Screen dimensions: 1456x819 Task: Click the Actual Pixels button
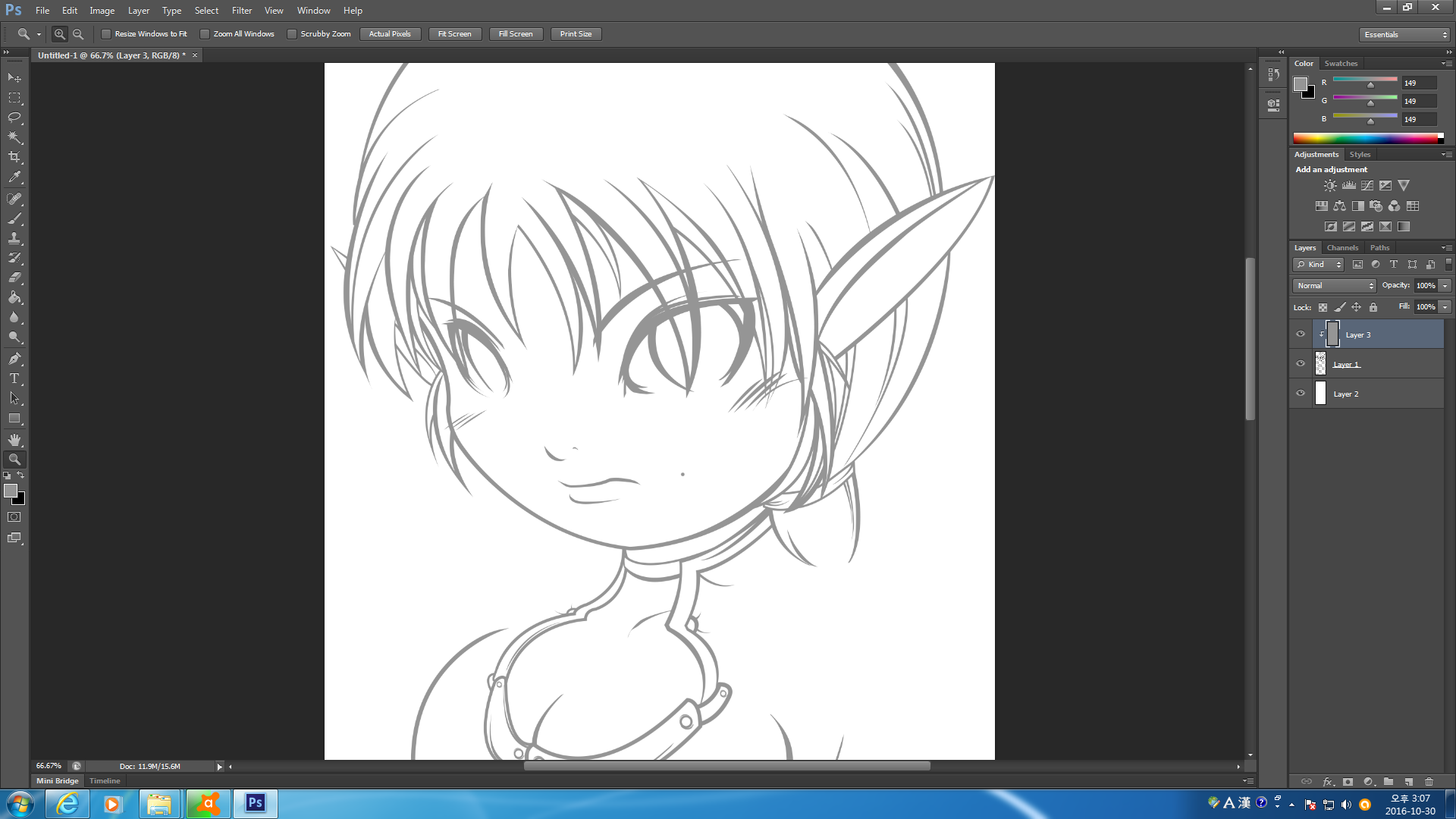pos(390,34)
